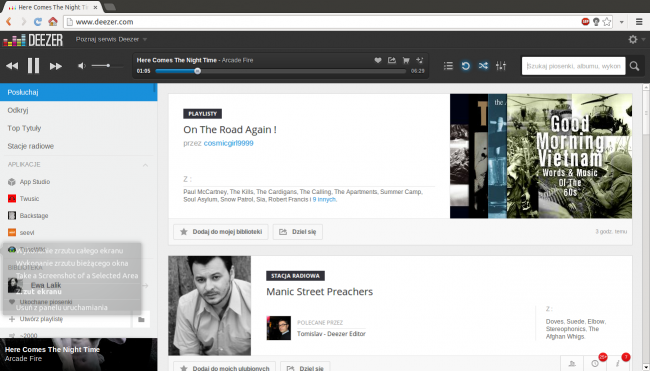Image resolution: width=650 pixels, height=371 pixels.
Task: Open bookmarks dropdown arrow in browser toolbar
Action: coord(621,22)
